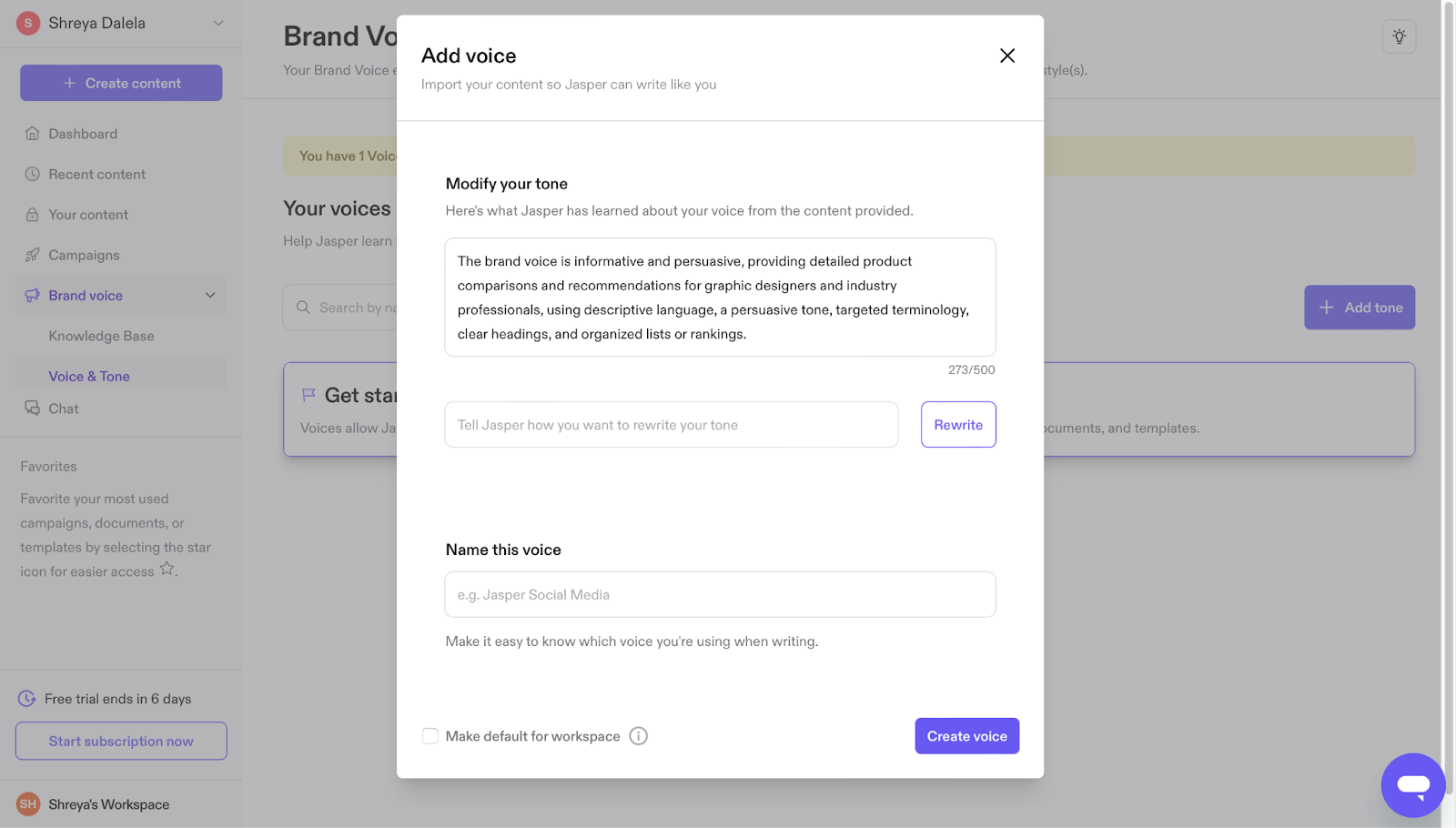Screen dimensions: 1456x828
Task: Click the Your content lock icon
Action: [x=33, y=215]
